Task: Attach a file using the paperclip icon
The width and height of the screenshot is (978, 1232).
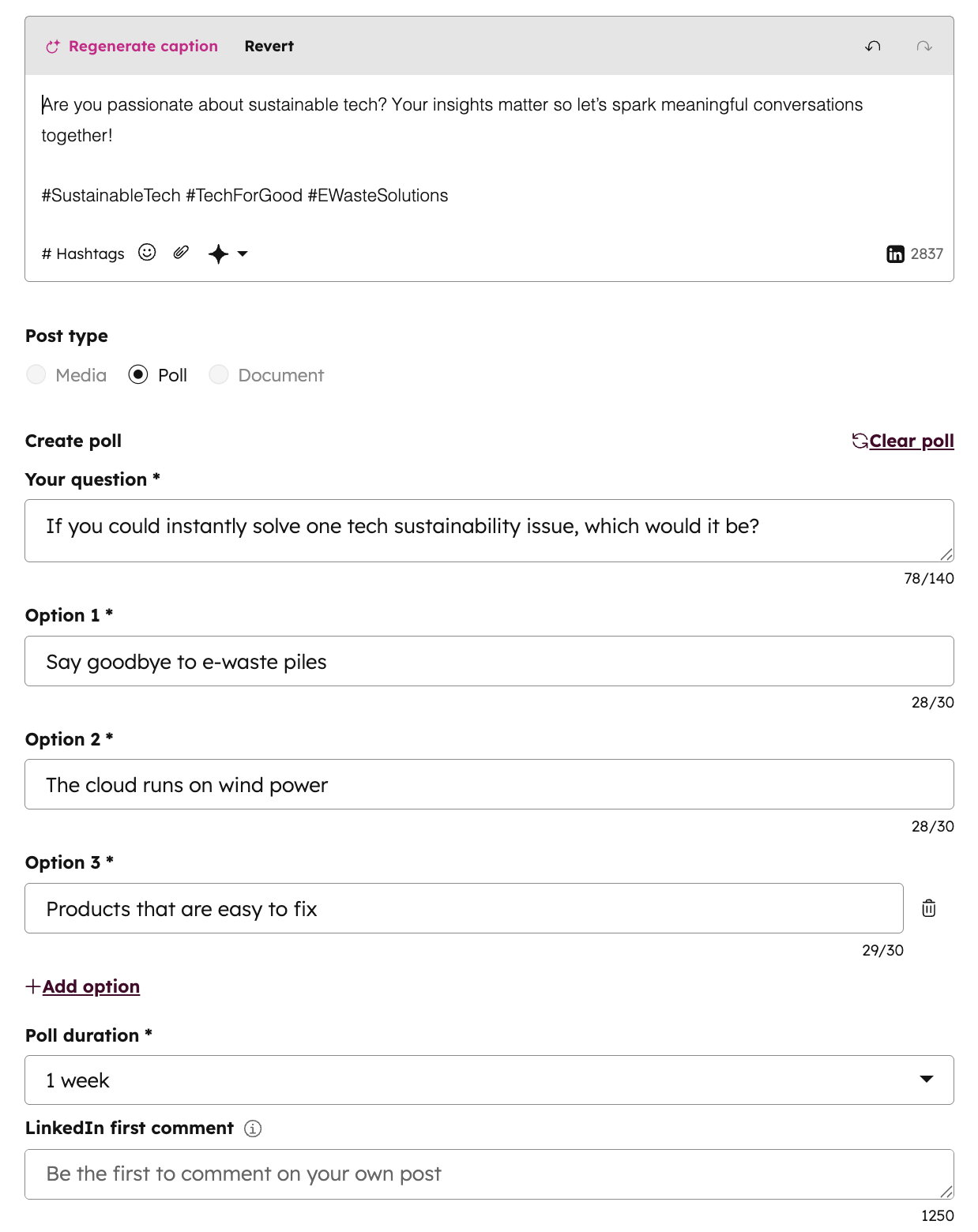Action: click(179, 253)
